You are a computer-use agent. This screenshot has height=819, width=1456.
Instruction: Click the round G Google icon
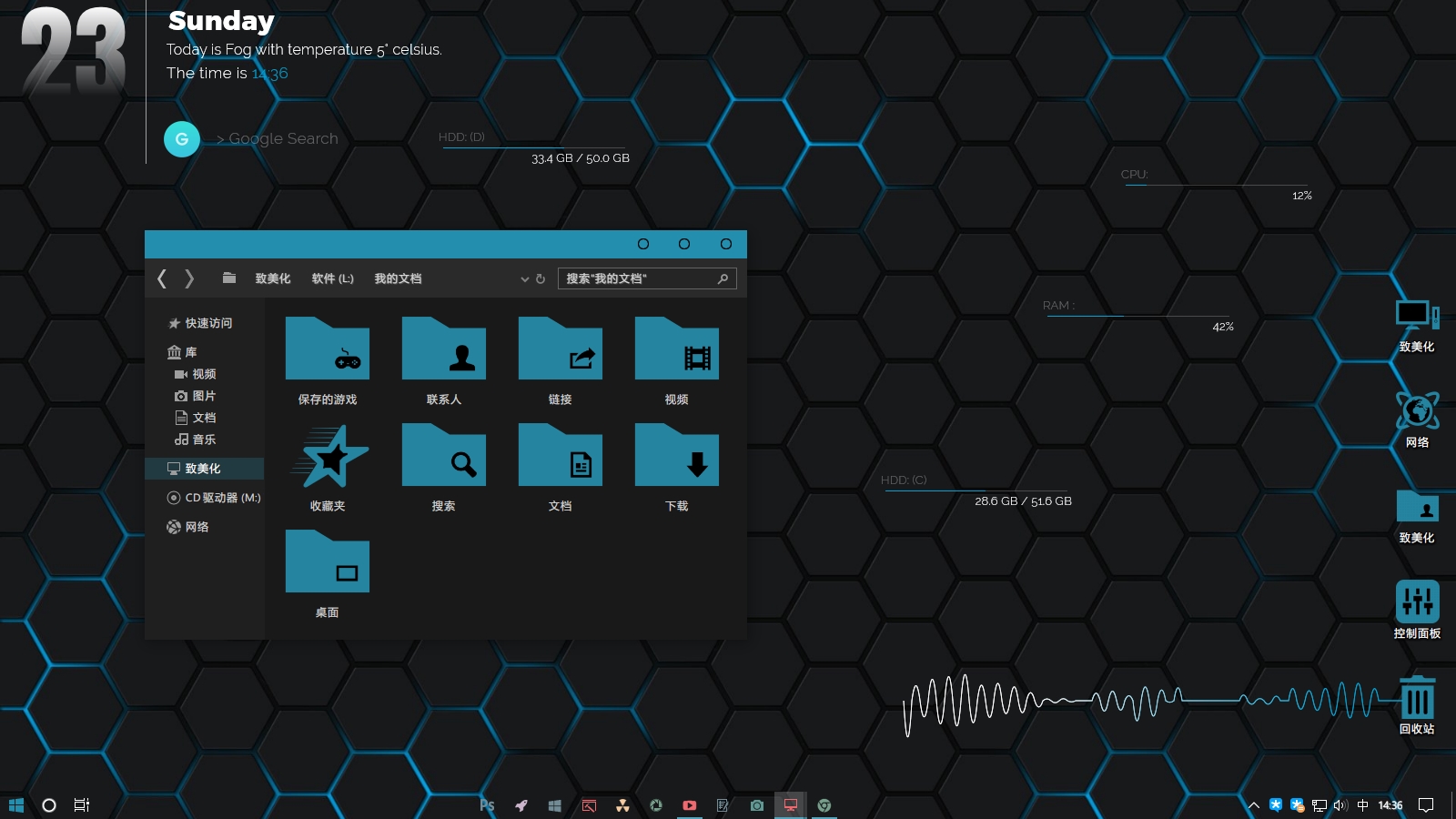coord(182,139)
